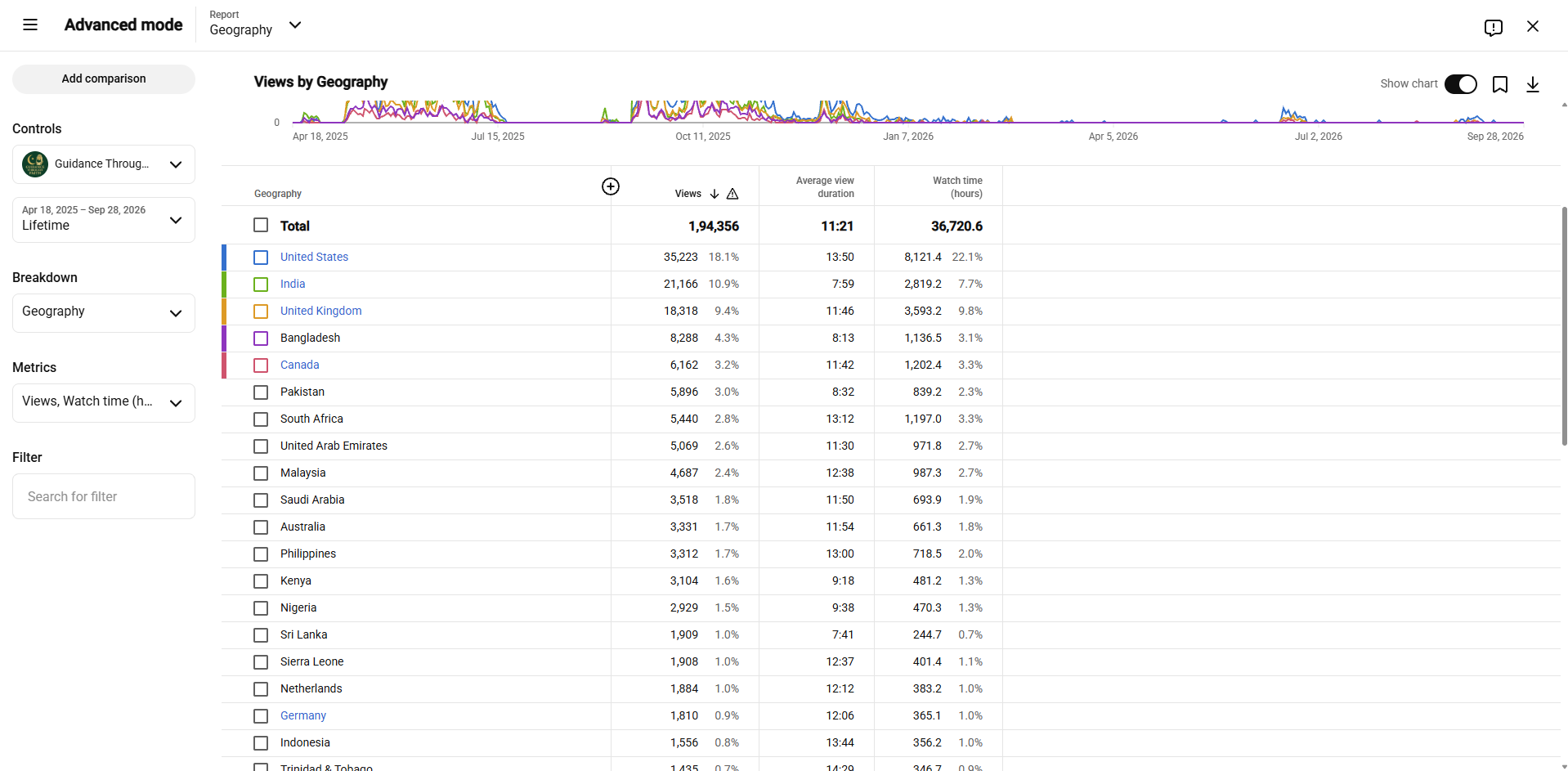Sort by Average view duration column
The image size is (1568, 771).
click(825, 187)
